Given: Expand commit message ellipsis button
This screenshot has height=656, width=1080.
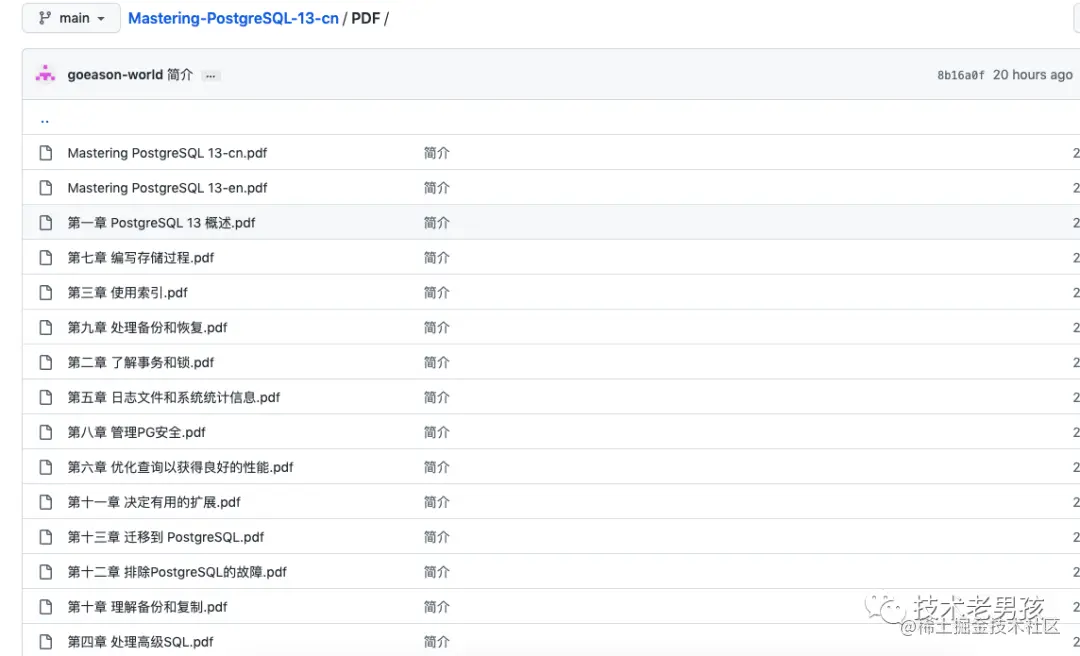Looking at the screenshot, I should [211, 76].
